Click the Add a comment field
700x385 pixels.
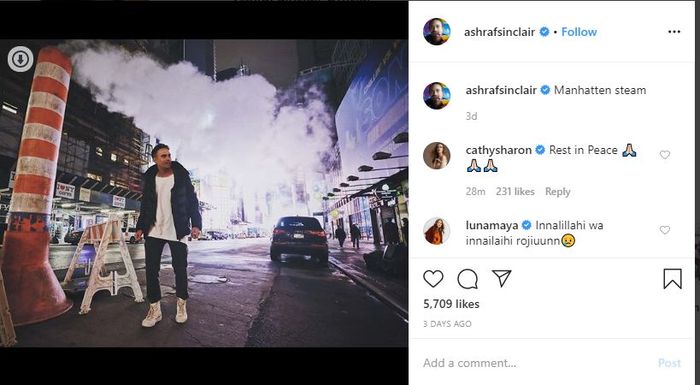click(x=536, y=363)
